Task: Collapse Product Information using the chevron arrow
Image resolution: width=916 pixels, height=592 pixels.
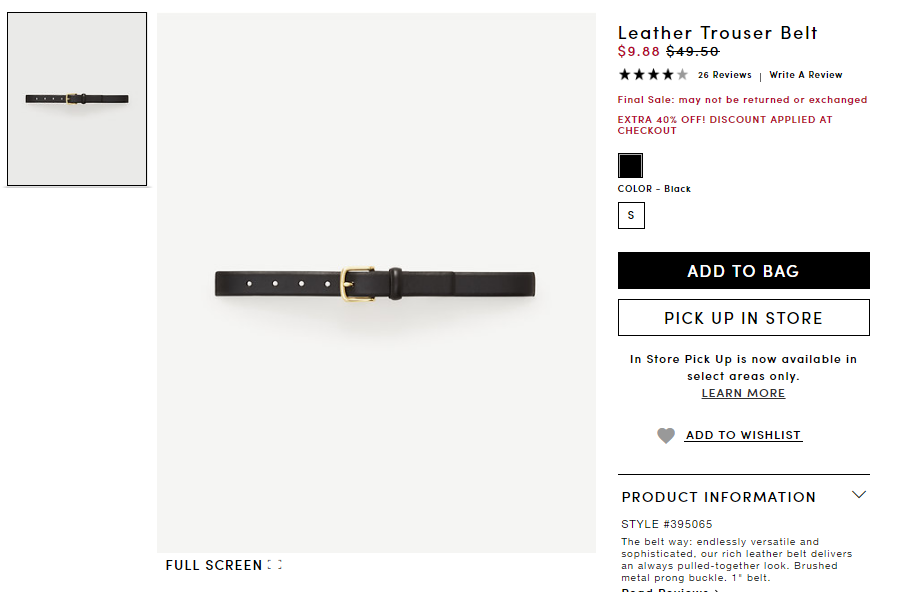Action: coord(858,495)
